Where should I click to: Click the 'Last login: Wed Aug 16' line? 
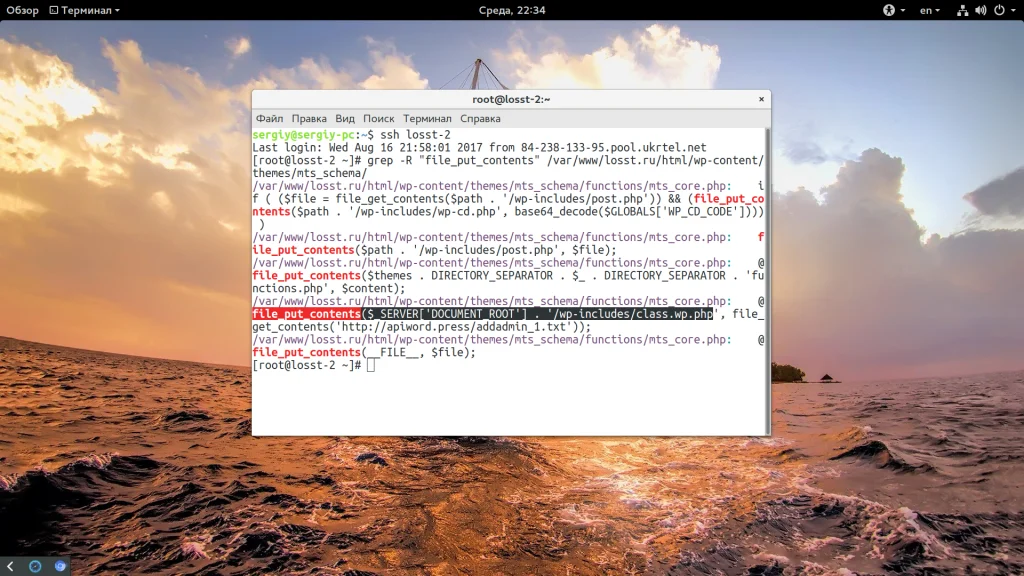(479, 148)
